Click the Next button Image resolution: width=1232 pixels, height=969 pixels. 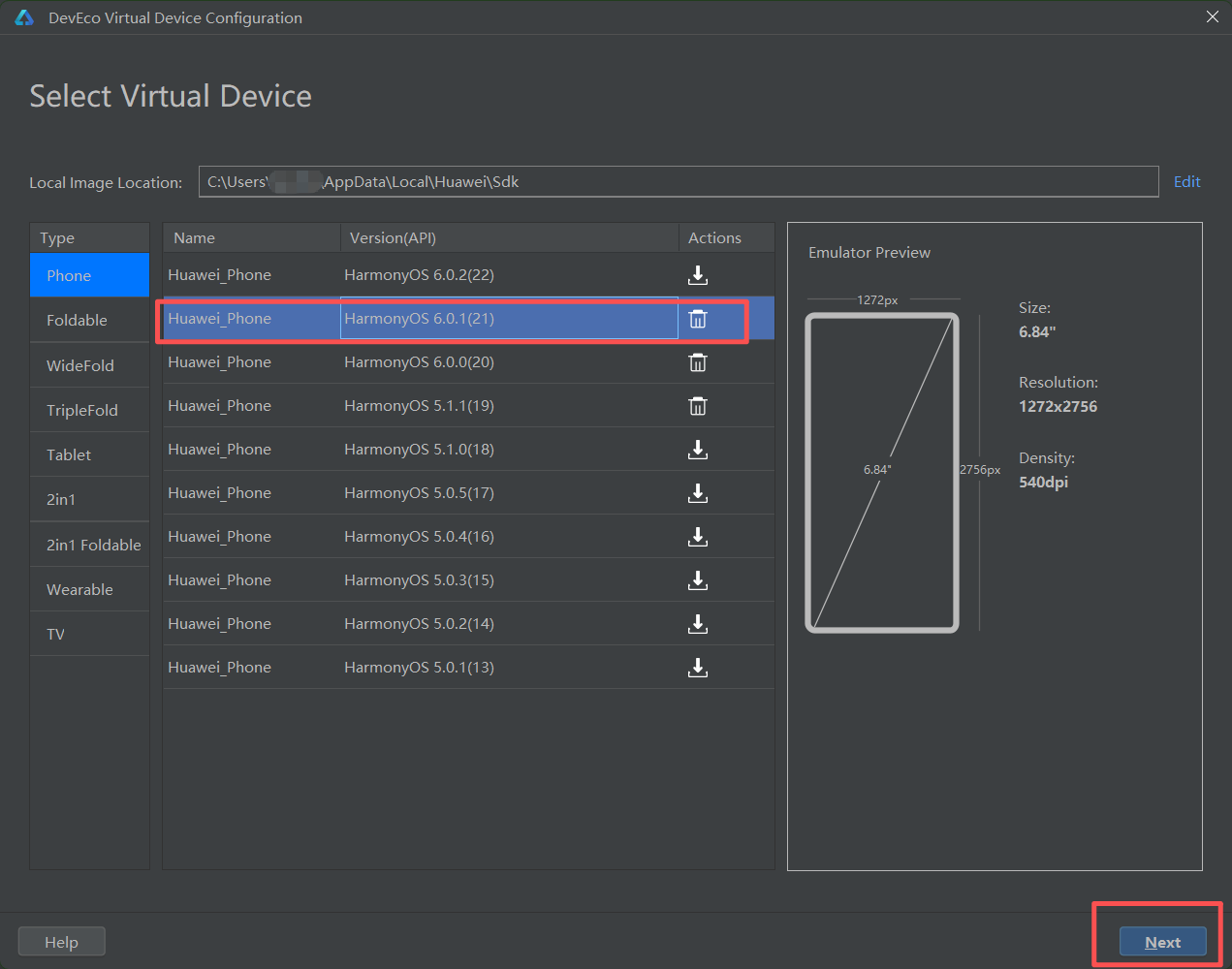pos(1162,942)
